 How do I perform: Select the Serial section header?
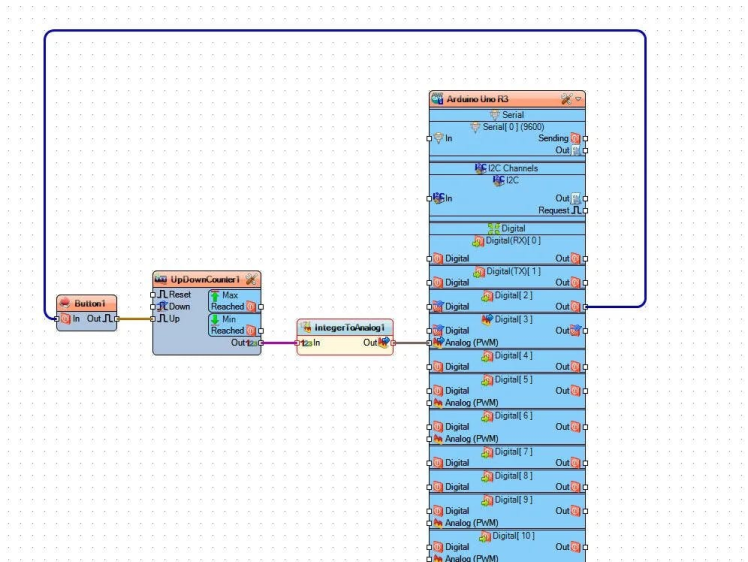[507, 114]
